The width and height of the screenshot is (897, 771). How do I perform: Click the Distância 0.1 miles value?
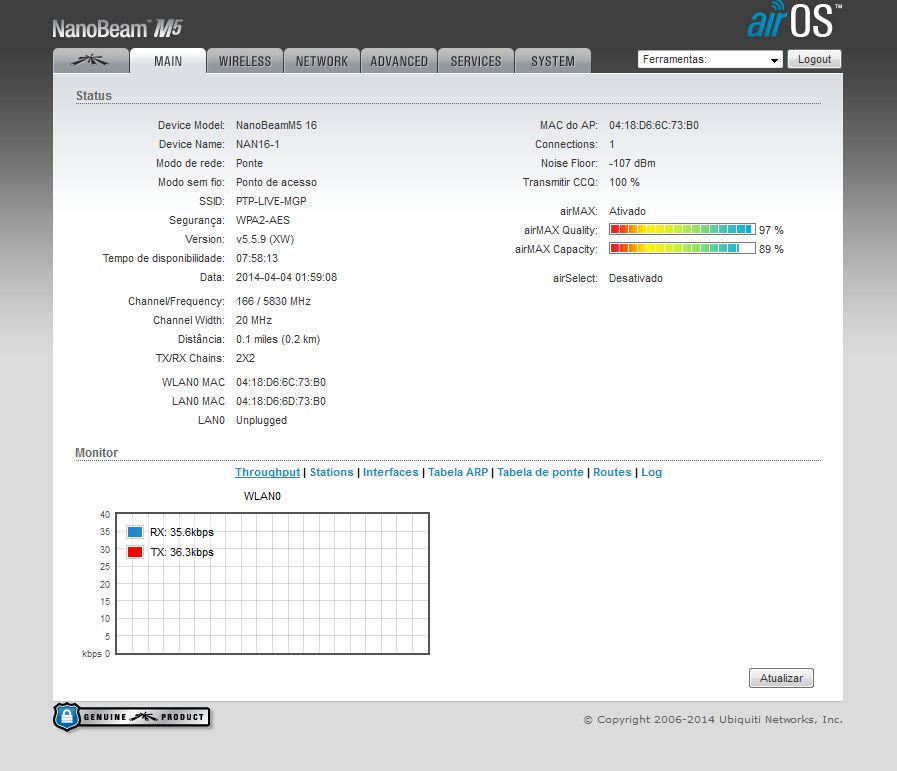click(278, 339)
